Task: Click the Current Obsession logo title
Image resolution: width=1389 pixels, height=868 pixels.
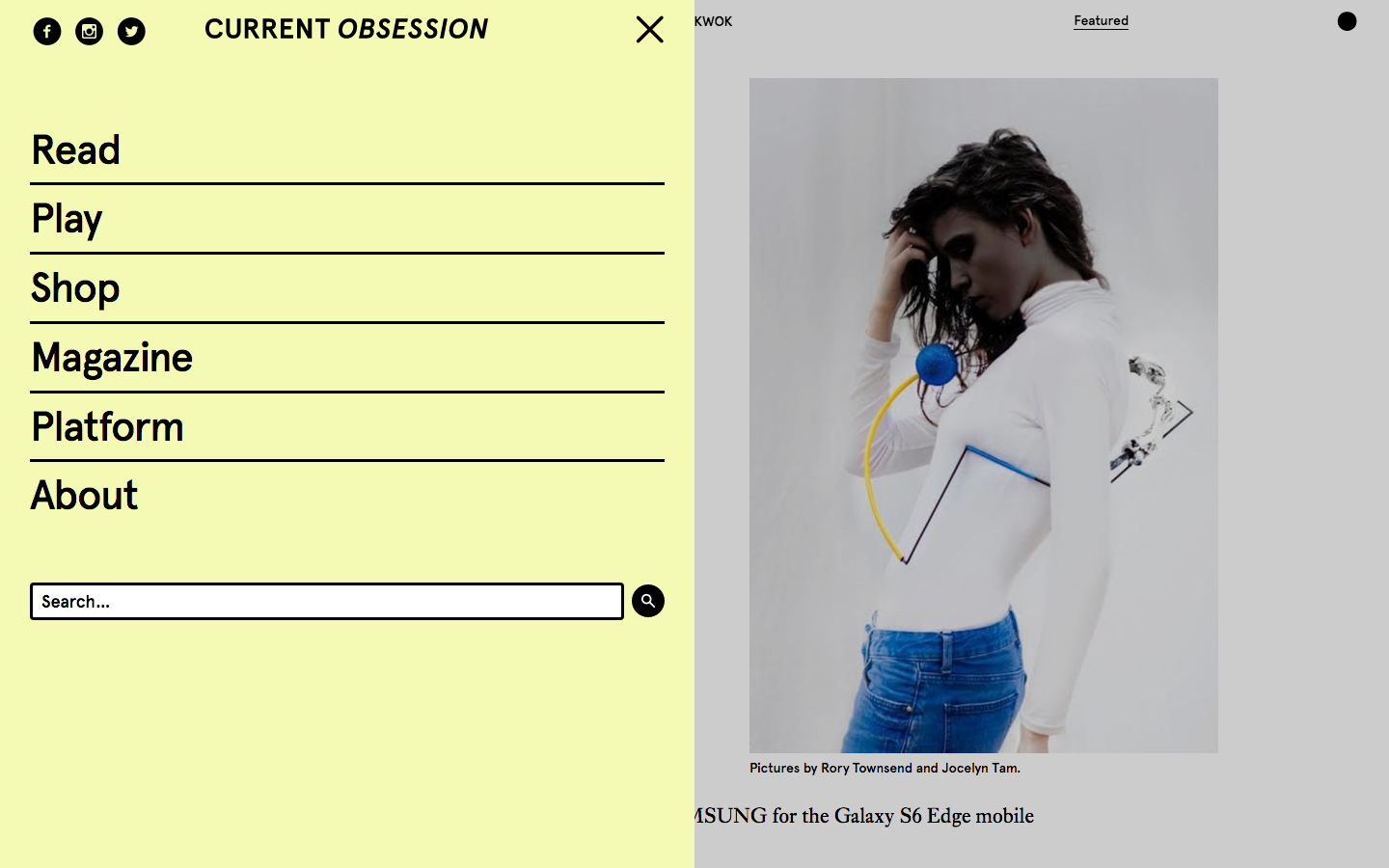Action: pos(346,29)
